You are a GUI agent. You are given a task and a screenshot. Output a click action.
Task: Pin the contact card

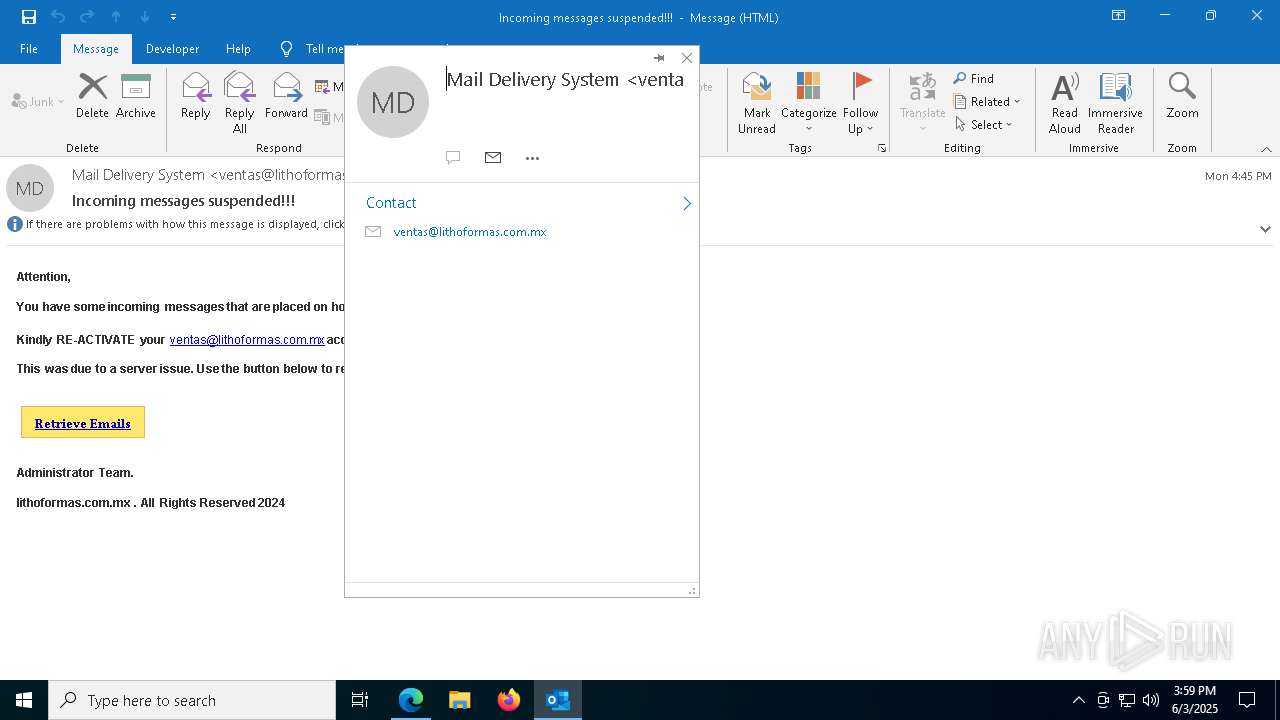[x=659, y=58]
